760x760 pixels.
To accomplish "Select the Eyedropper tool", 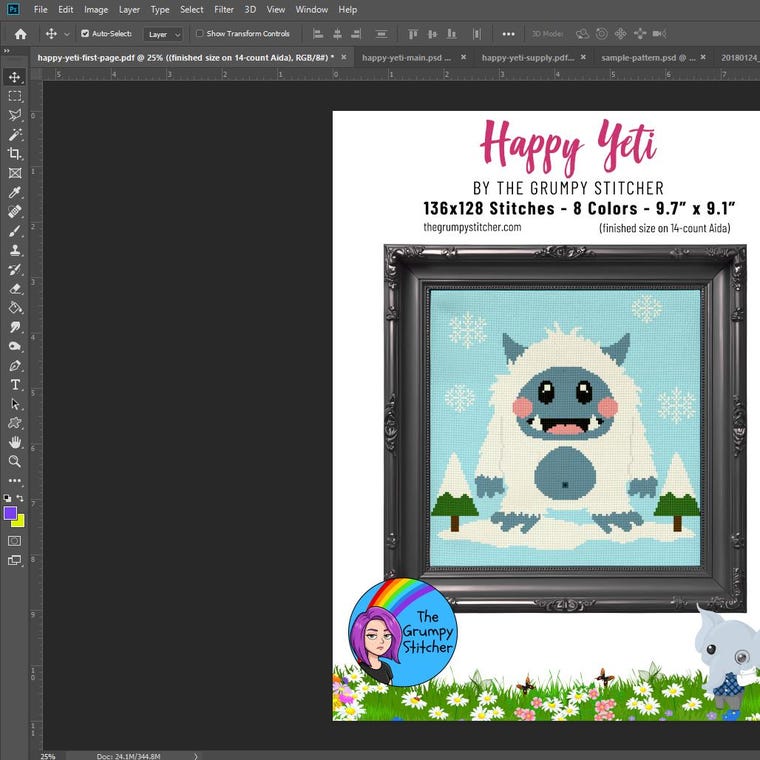I will pyautogui.click(x=15, y=192).
